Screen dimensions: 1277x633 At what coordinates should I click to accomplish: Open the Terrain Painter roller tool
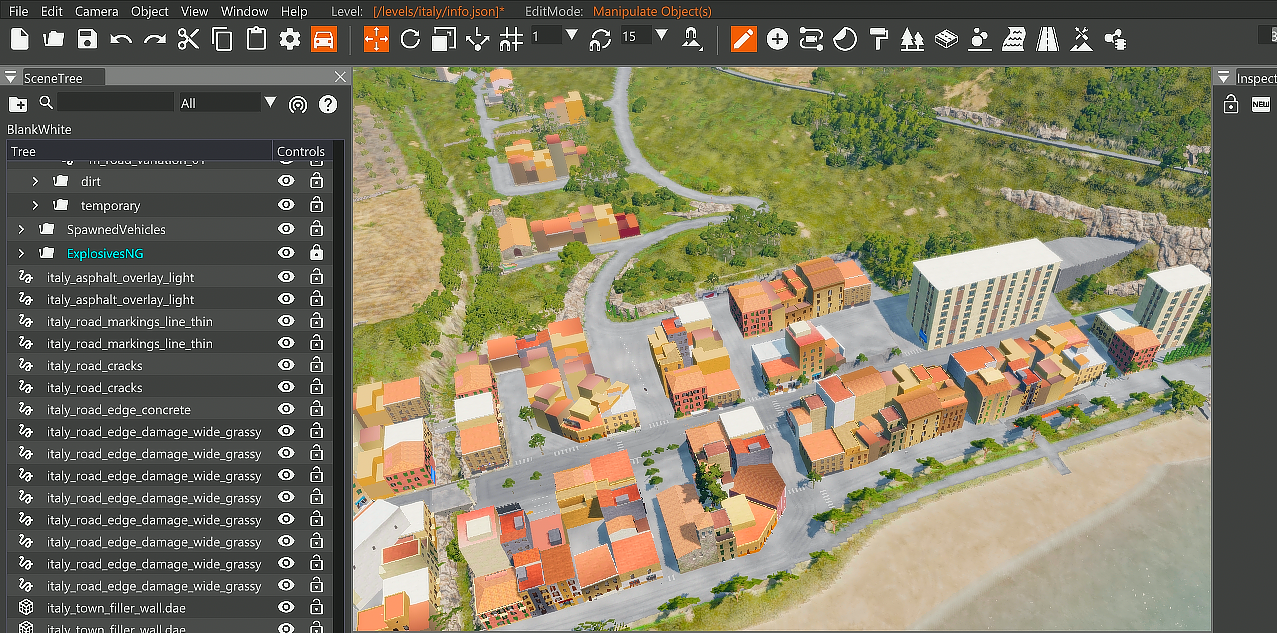click(878, 39)
